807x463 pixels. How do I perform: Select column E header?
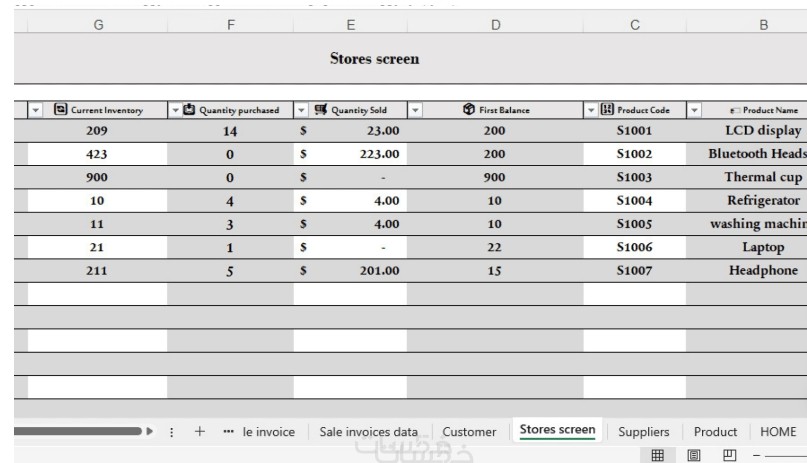tap(350, 25)
